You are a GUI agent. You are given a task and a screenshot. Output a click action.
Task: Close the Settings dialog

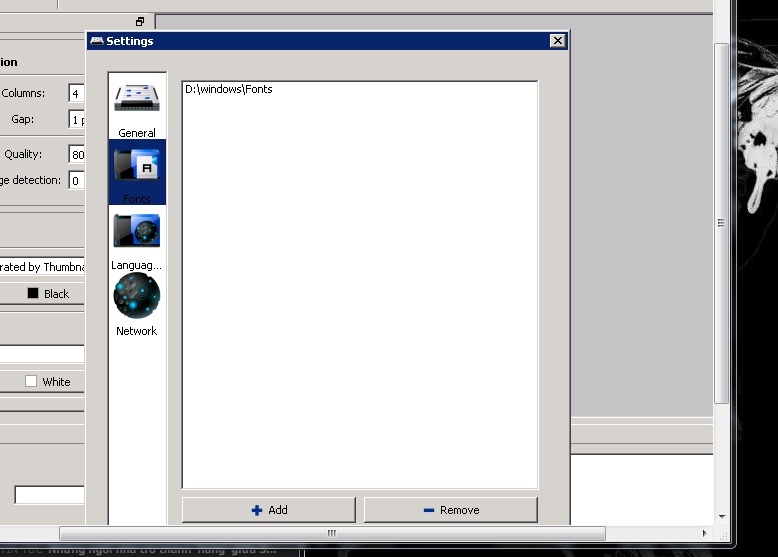(x=558, y=41)
